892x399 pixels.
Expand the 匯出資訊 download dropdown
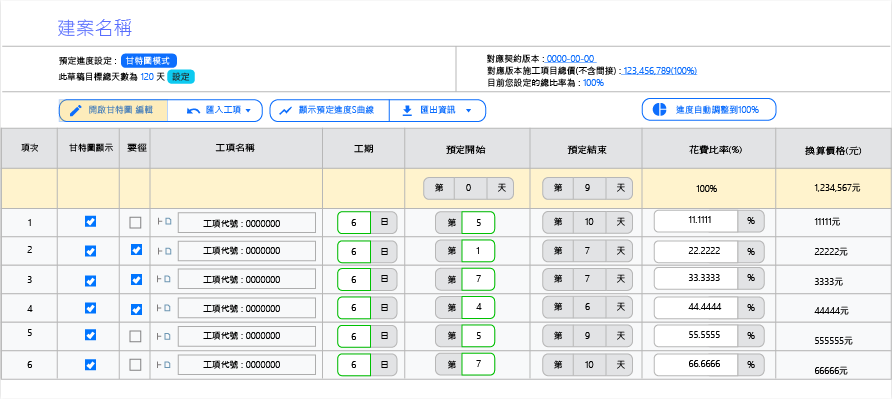(x=437, y=110)
